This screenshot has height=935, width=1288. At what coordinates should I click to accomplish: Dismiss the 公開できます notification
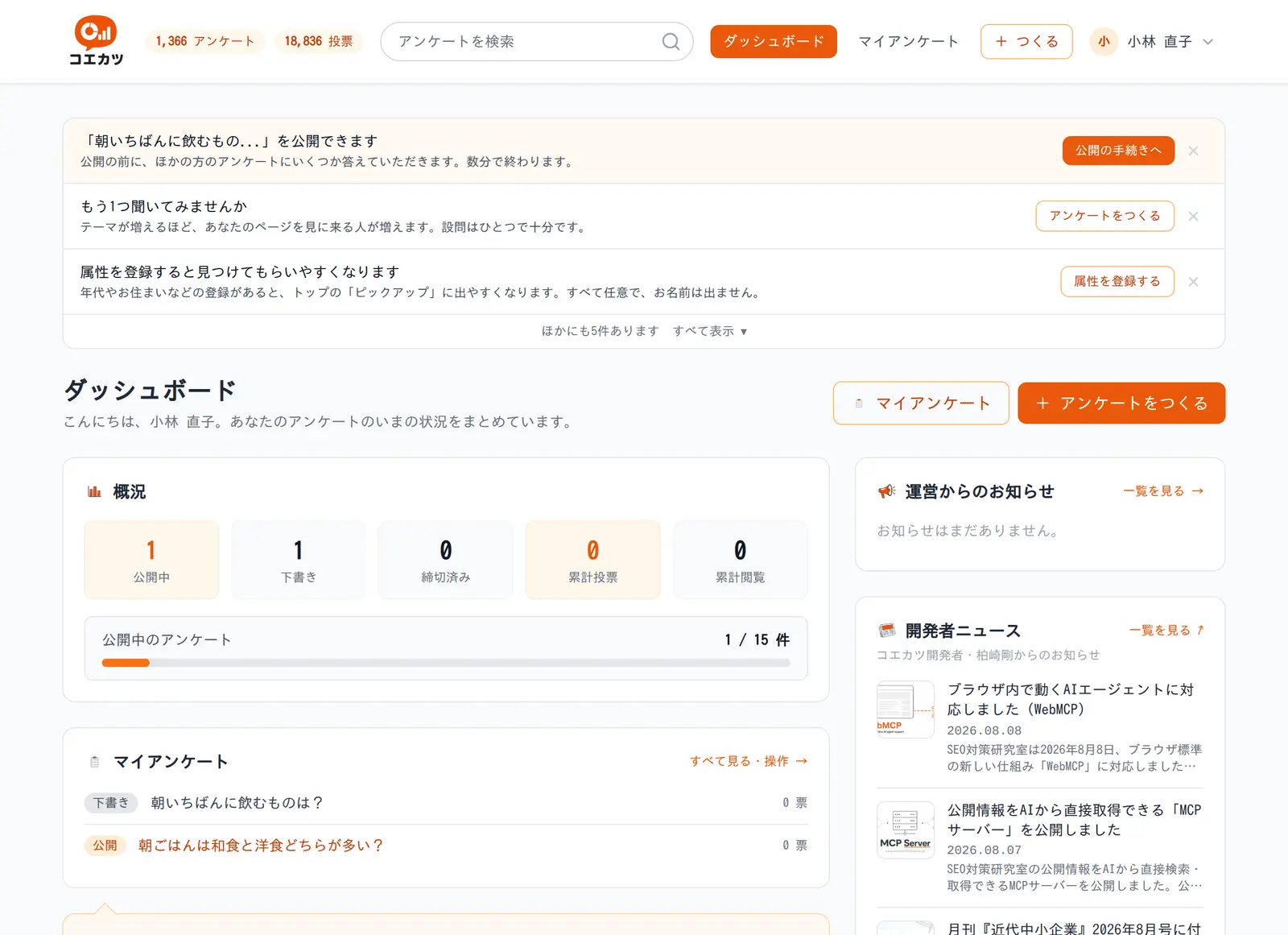(x=1194, y=151)
